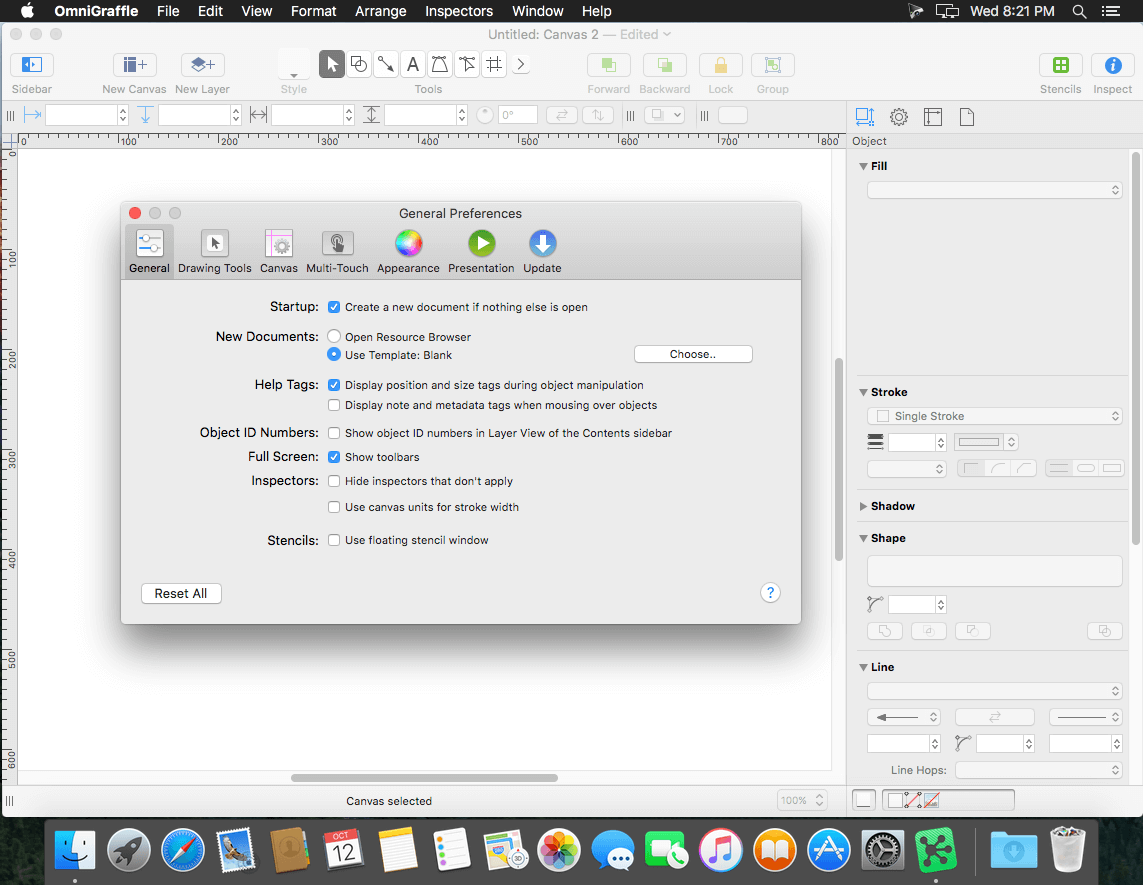Enable Use canvas units for stroke width
Viewport: 1143px width, 885px height.
334,507
